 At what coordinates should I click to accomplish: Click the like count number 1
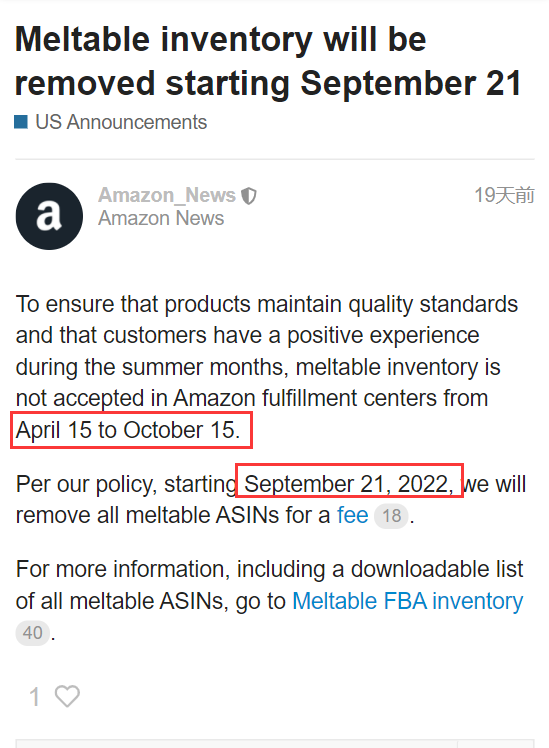[34, 696]
